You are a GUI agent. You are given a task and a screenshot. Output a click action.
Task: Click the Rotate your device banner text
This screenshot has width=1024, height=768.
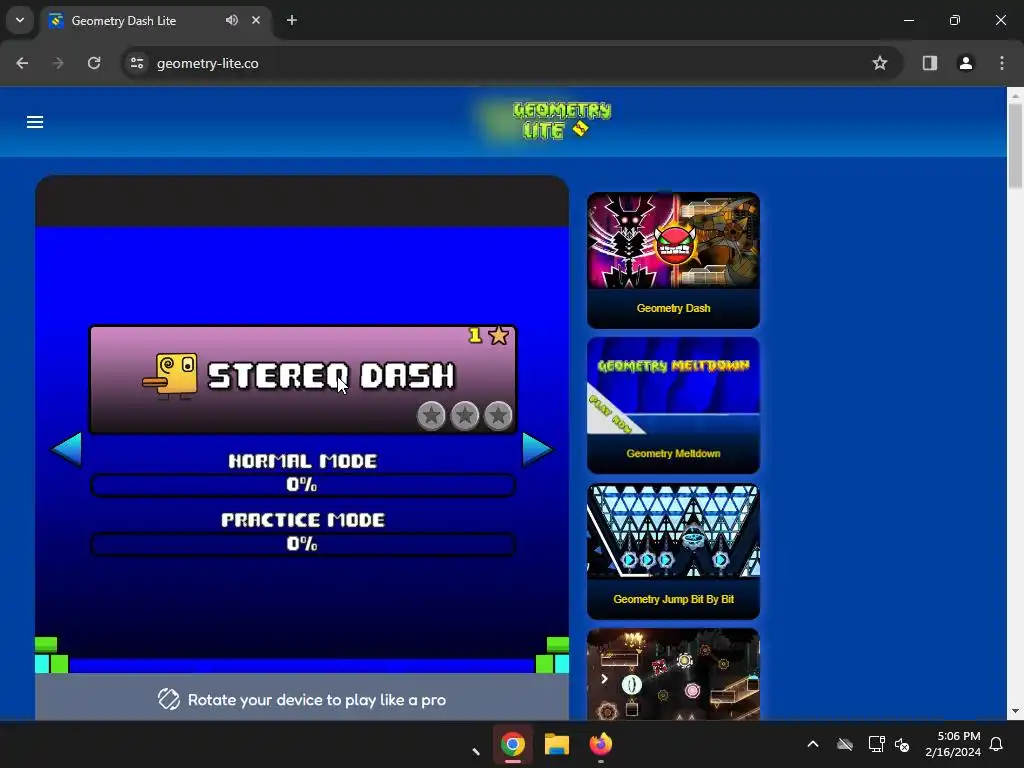coord(317,700)
